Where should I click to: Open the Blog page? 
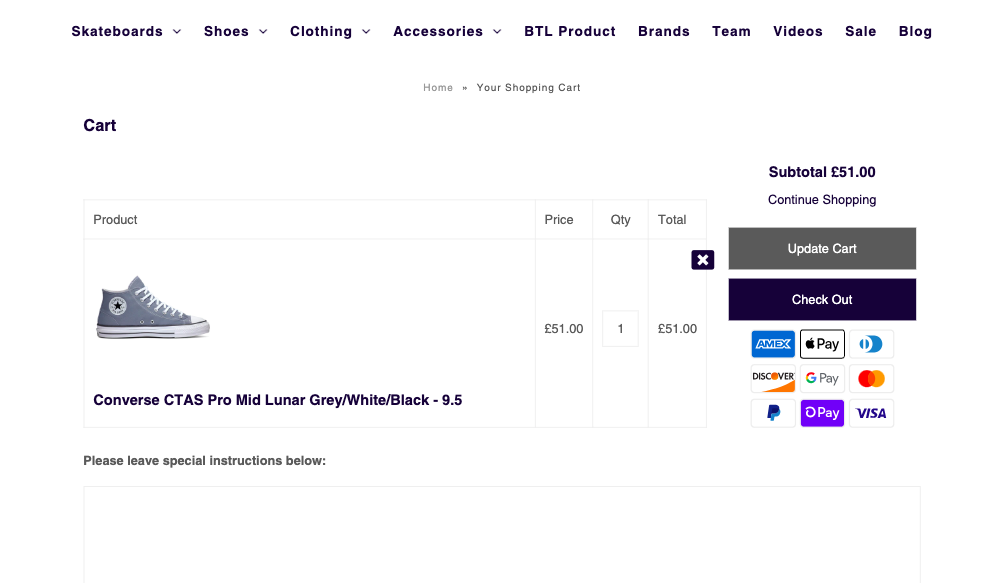(x=915, y=31)
